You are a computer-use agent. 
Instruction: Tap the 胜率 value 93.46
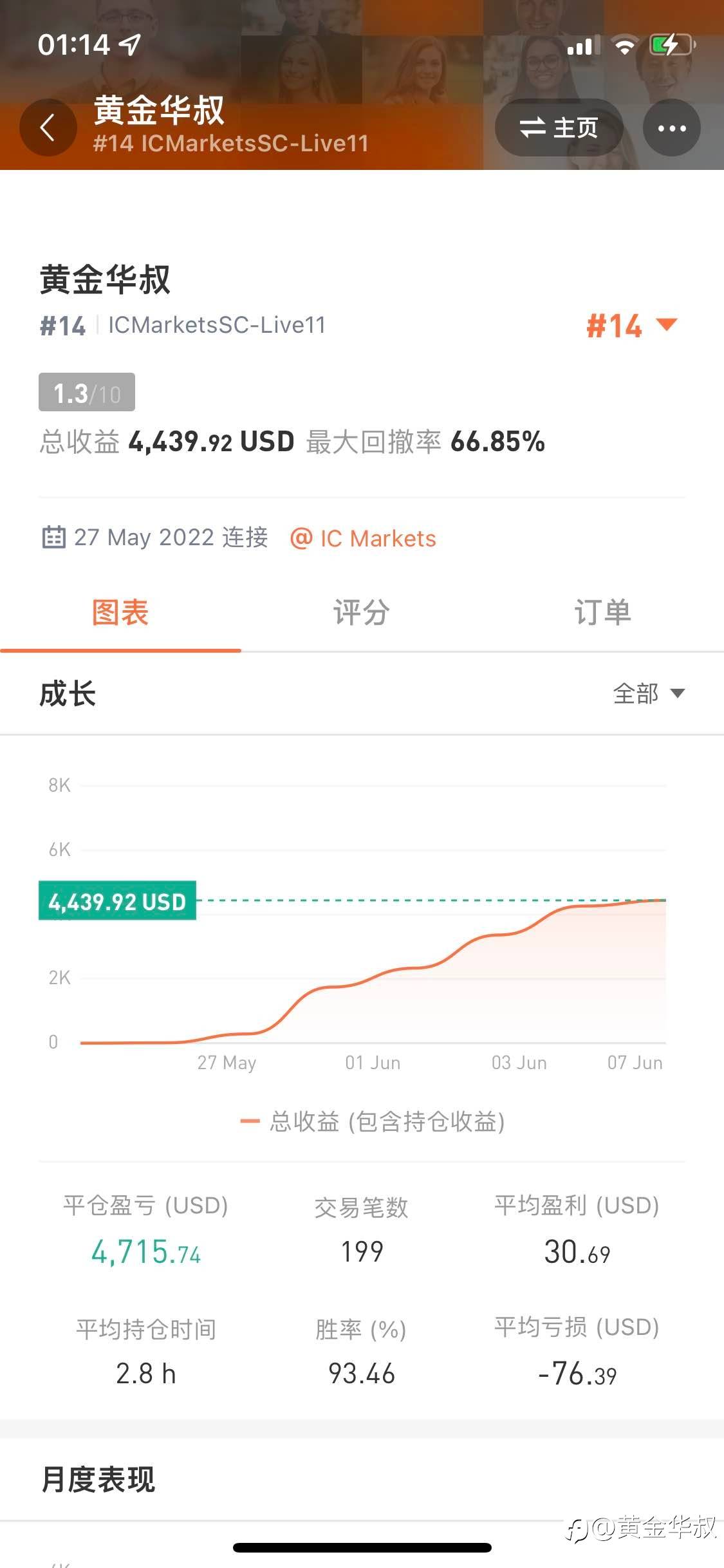click(x=361, y=1374)
